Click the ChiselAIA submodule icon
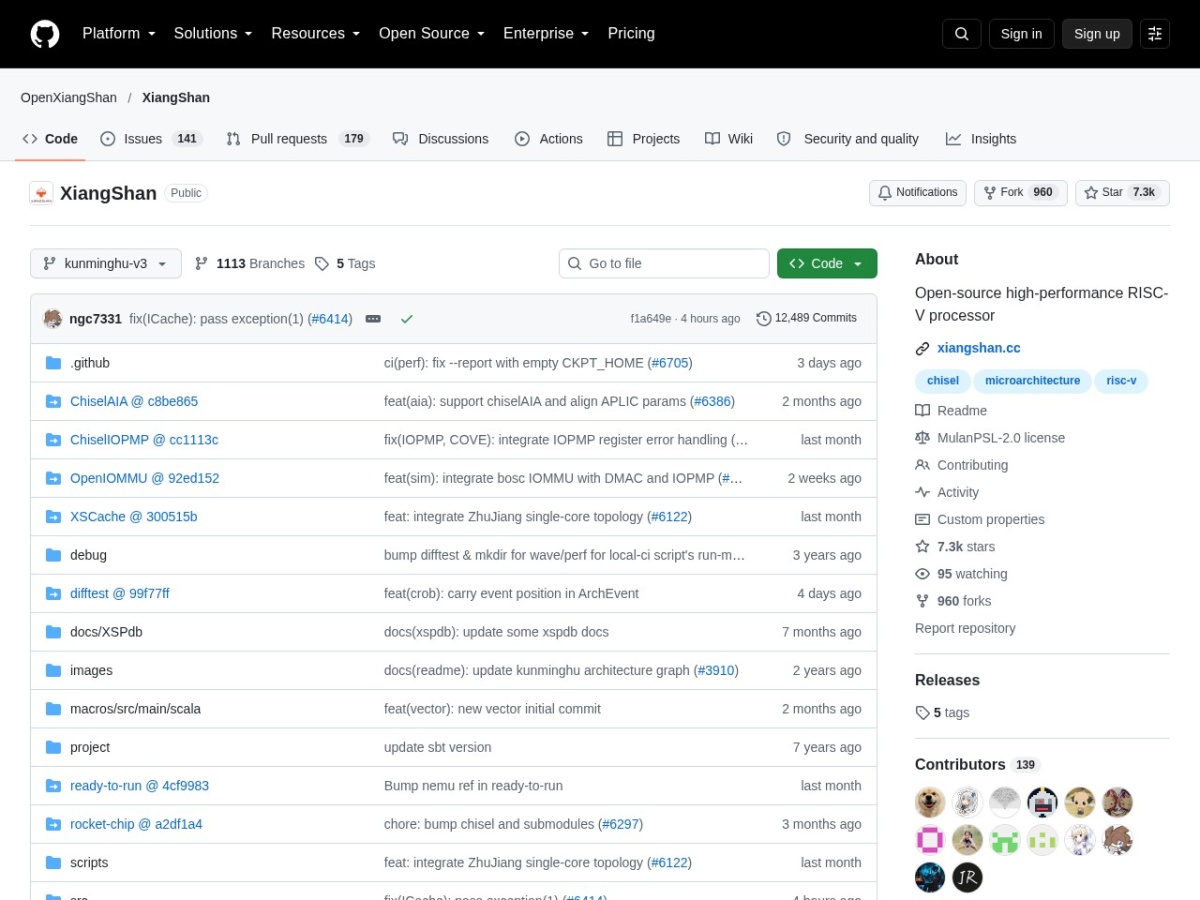1200x900 pixels. tap(53, 401)
